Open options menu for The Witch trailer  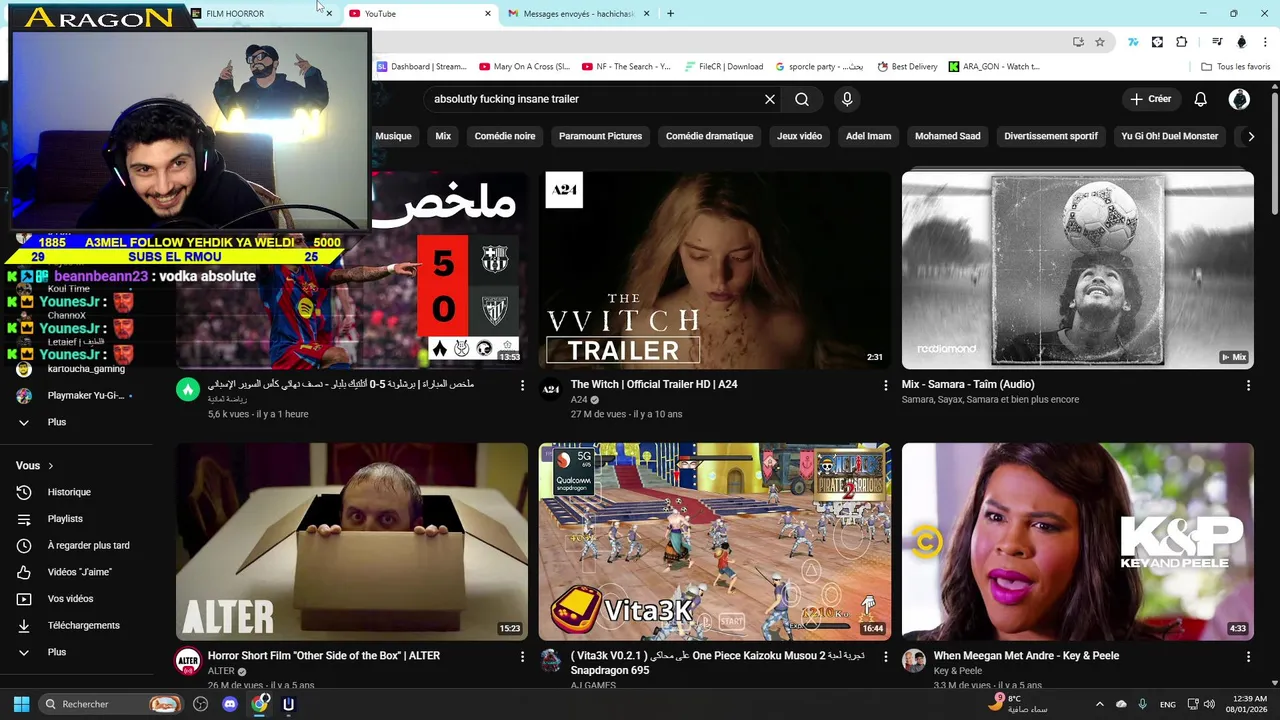885,385
